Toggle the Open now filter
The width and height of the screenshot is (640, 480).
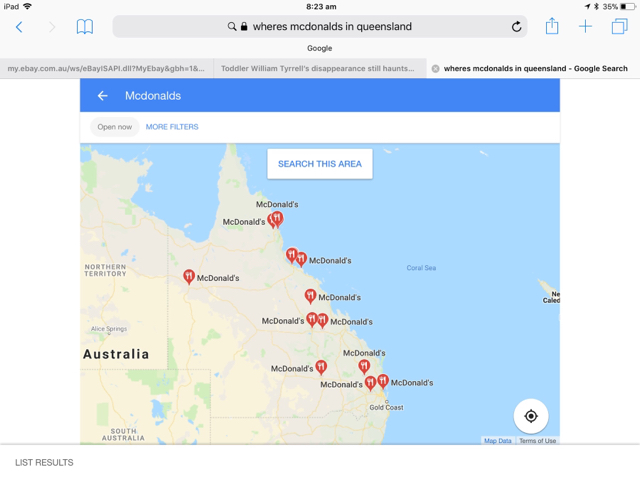click(x=115, y=127)
